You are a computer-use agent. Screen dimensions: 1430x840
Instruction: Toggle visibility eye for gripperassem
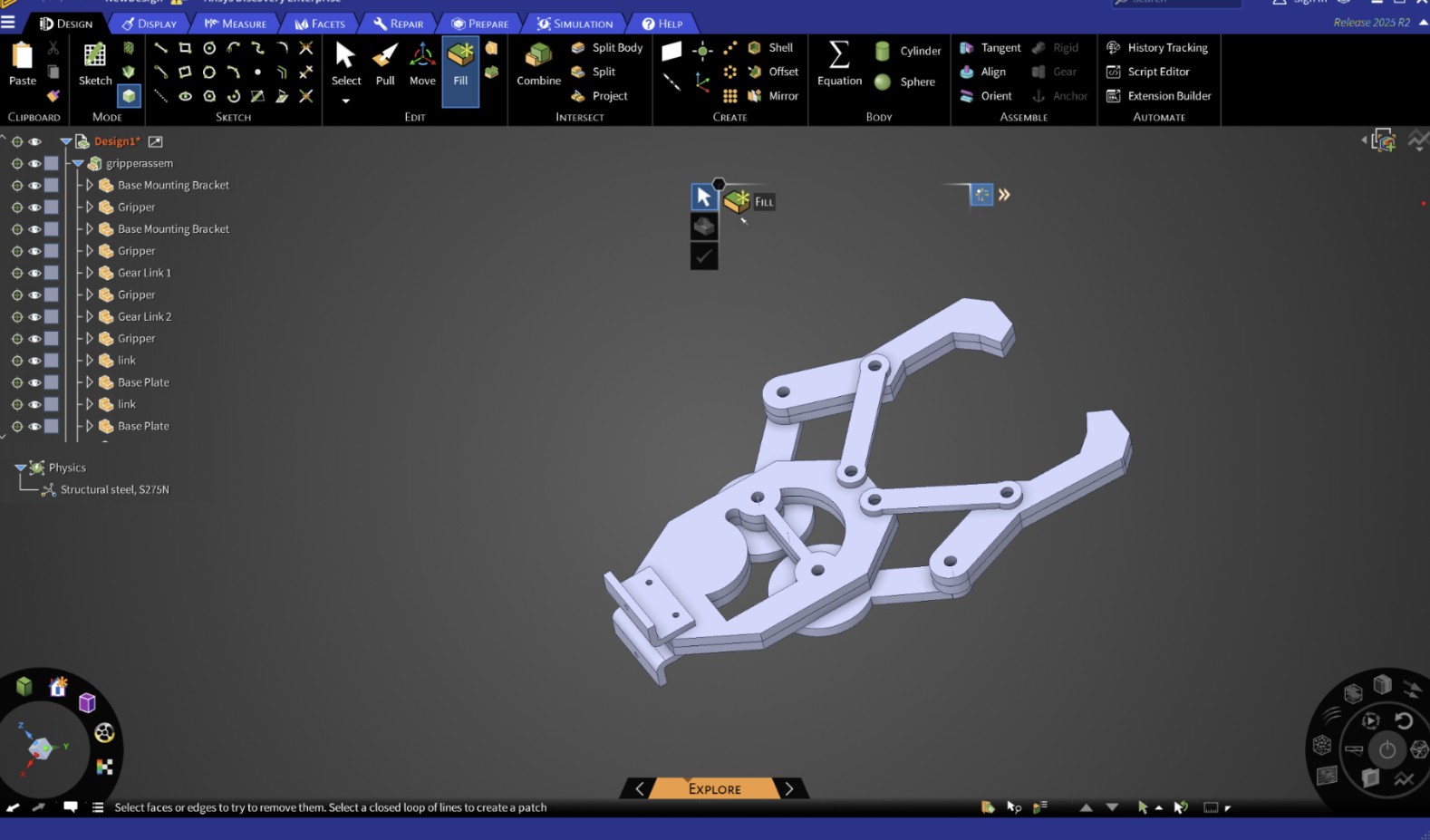(x=34, y=163)
